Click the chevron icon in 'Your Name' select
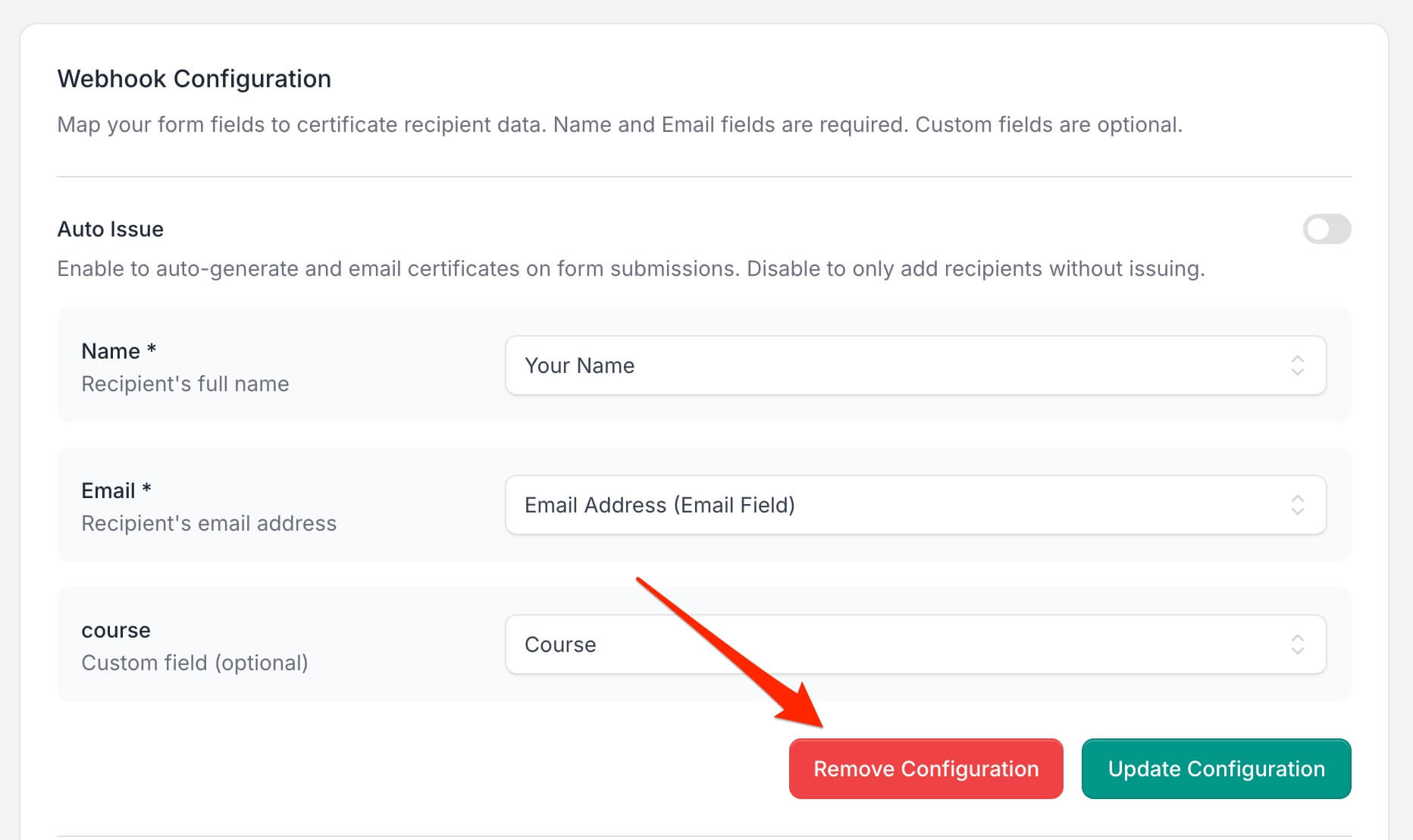Screen dimensions: 1413x840 [x=1297, y=365]
